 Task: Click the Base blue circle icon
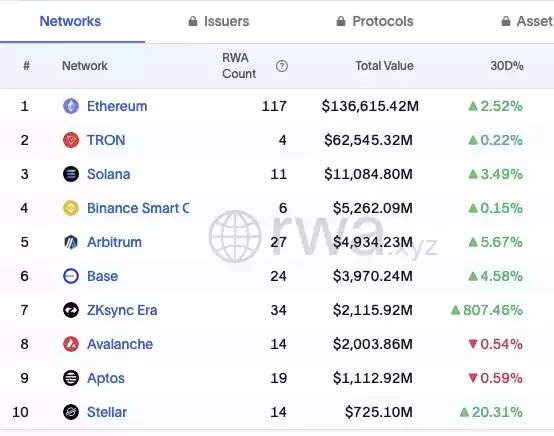(x=71, y=276)
